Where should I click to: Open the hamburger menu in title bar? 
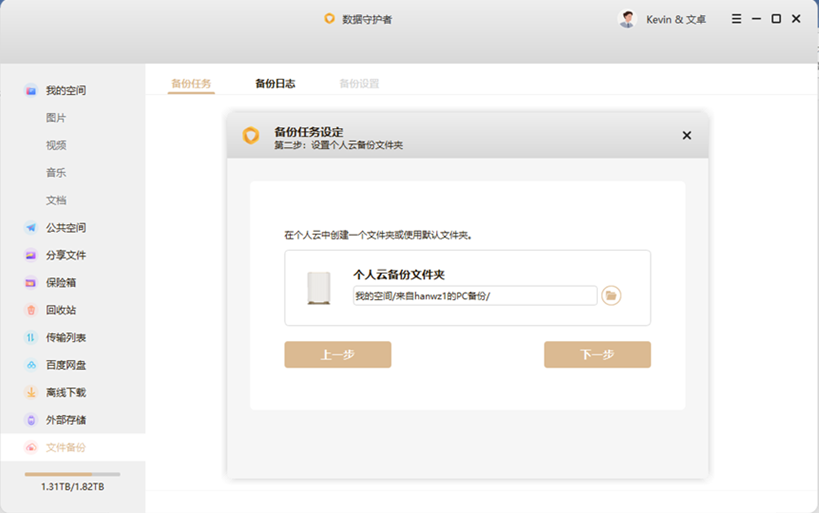[x=737, y=19]
